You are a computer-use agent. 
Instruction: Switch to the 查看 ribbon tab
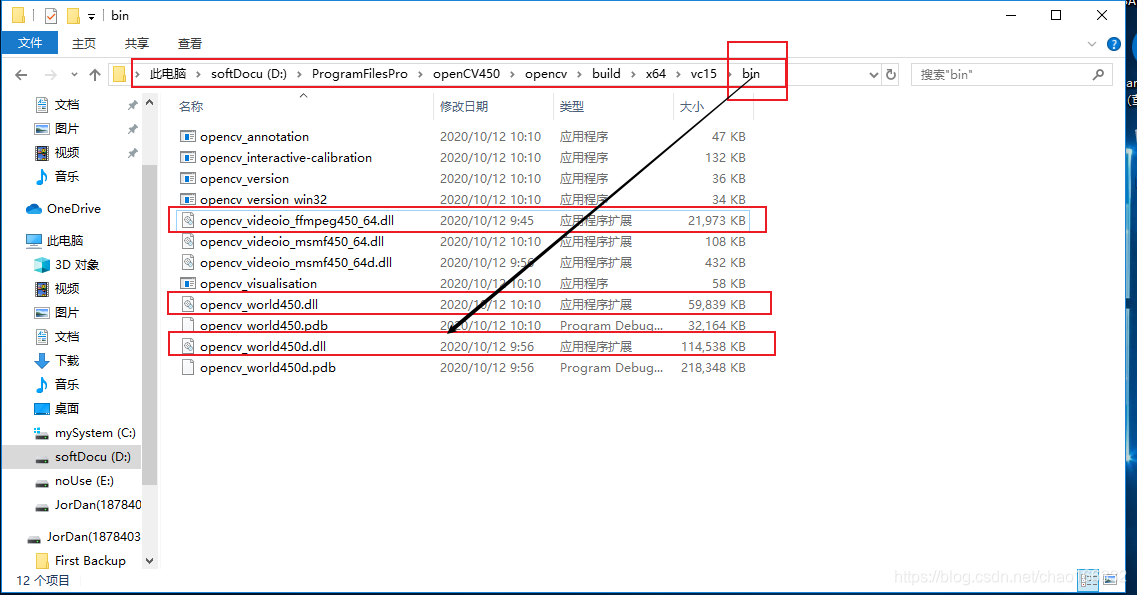tap(189, 43)
